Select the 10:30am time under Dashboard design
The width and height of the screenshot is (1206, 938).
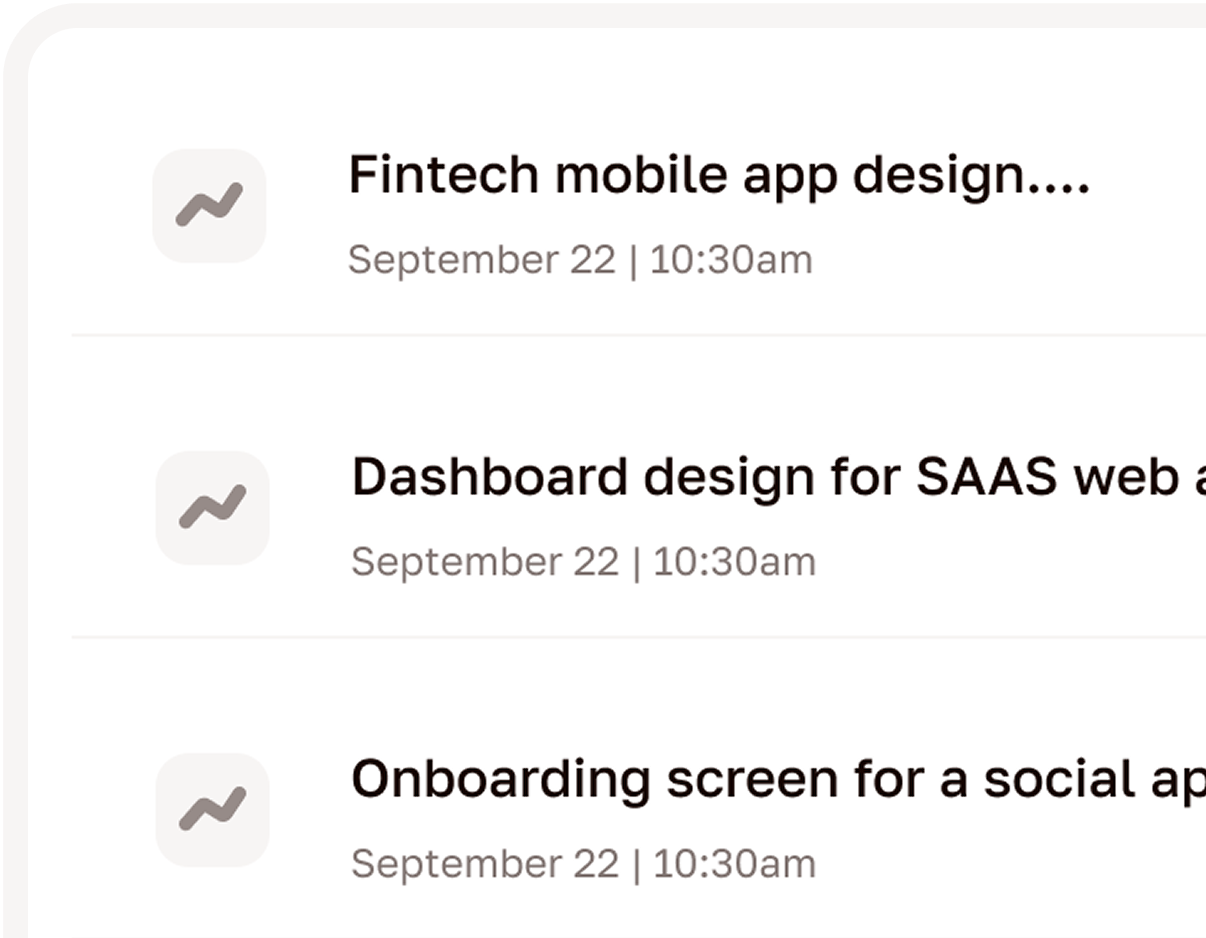pos(735,562)
